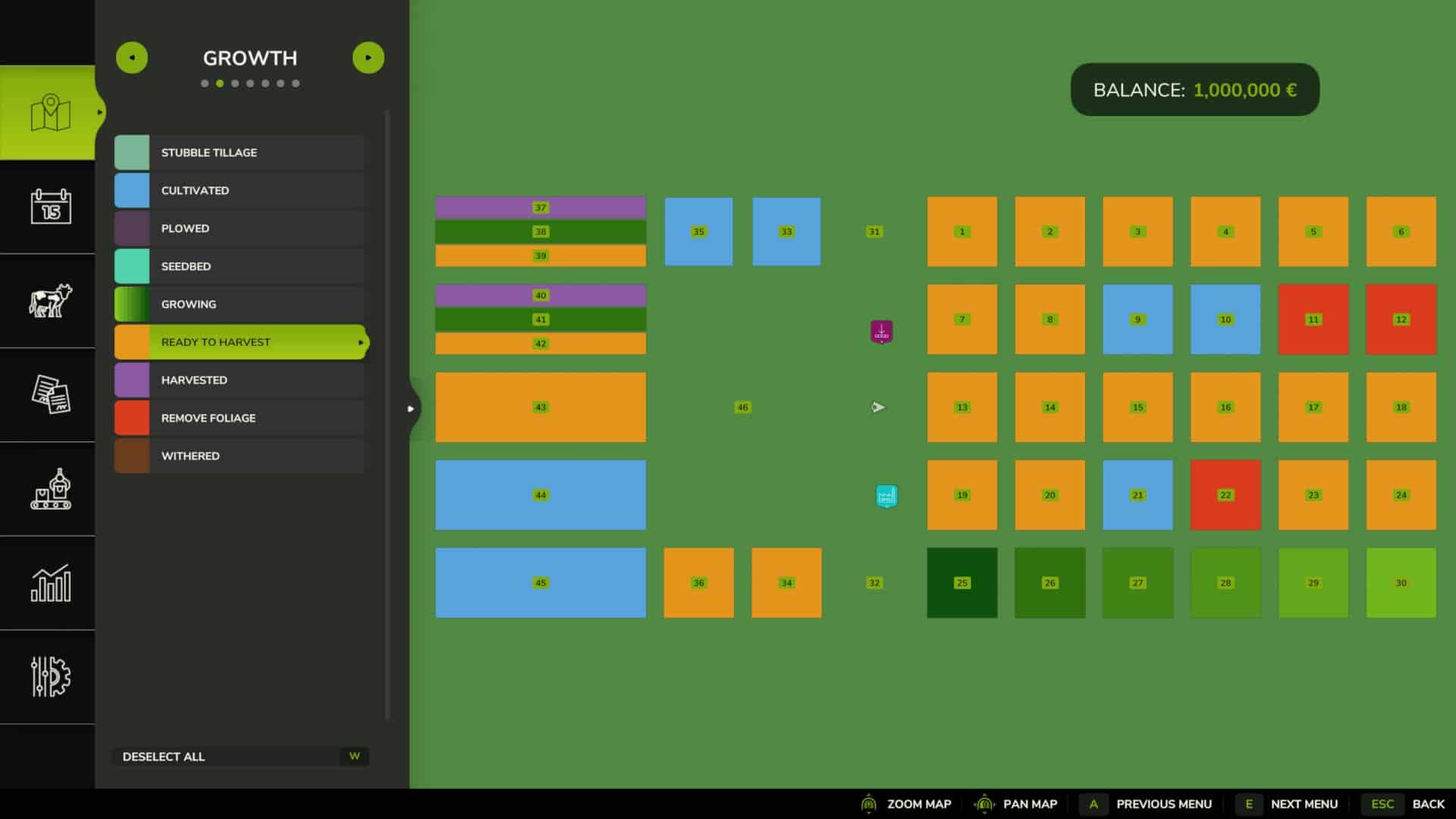Image resolution: width=1456 pixels, height=819 pixels.
Task: Click the purple unloading point map marker
Action: (881, 331)
